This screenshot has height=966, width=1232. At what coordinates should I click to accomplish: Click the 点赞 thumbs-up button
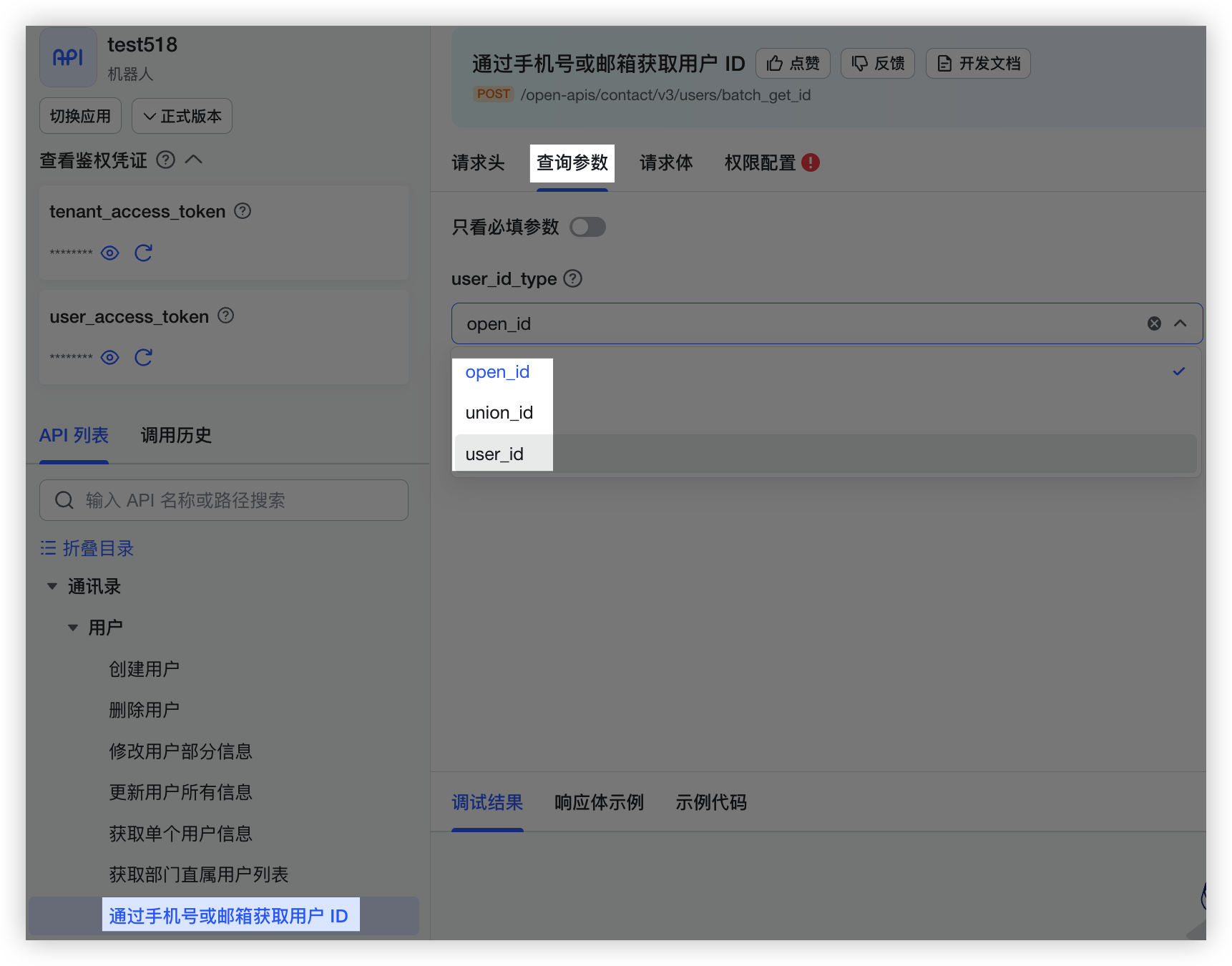point(793,64)
